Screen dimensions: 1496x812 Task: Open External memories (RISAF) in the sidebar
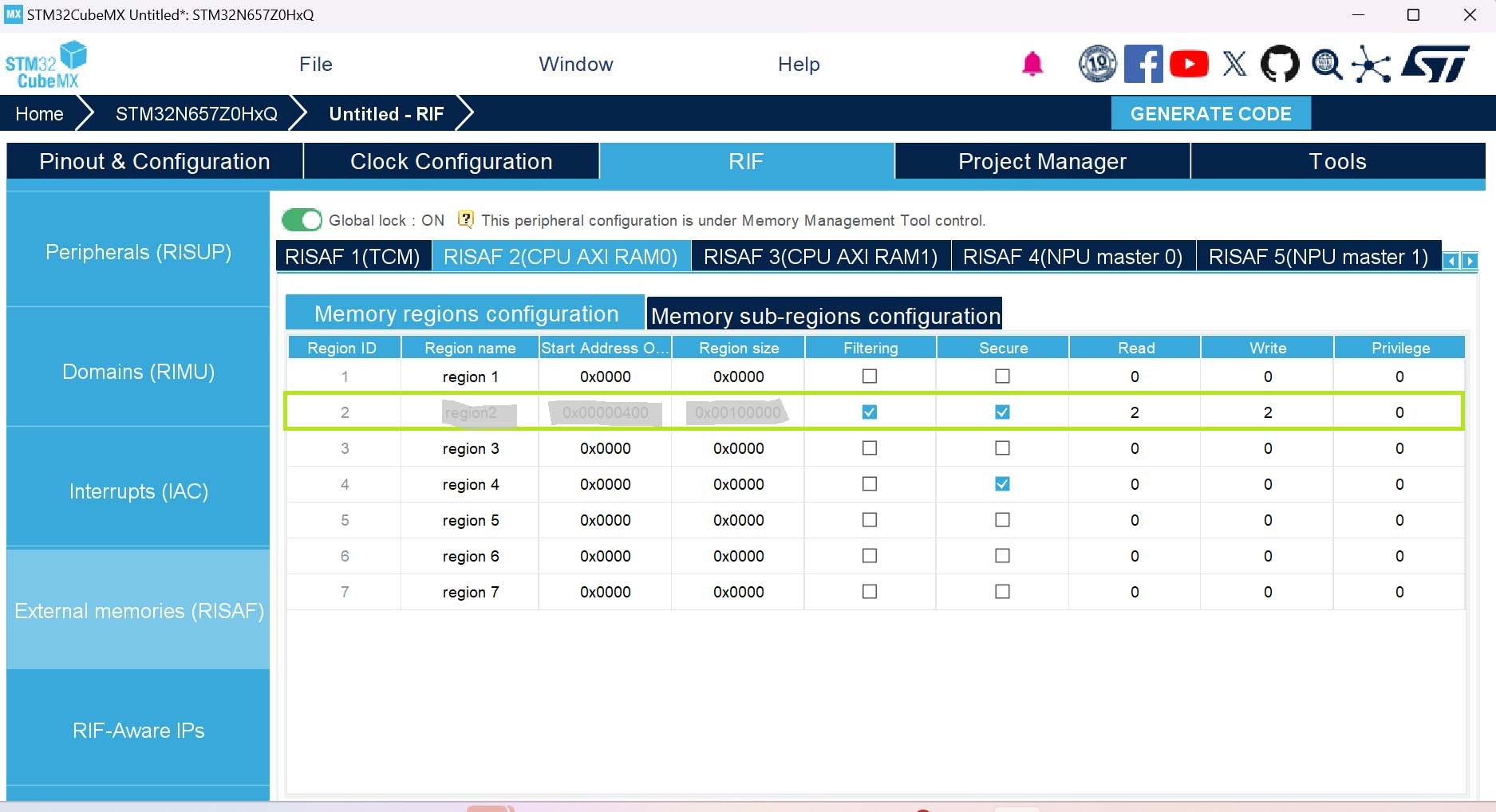click(x=138, y=611)
